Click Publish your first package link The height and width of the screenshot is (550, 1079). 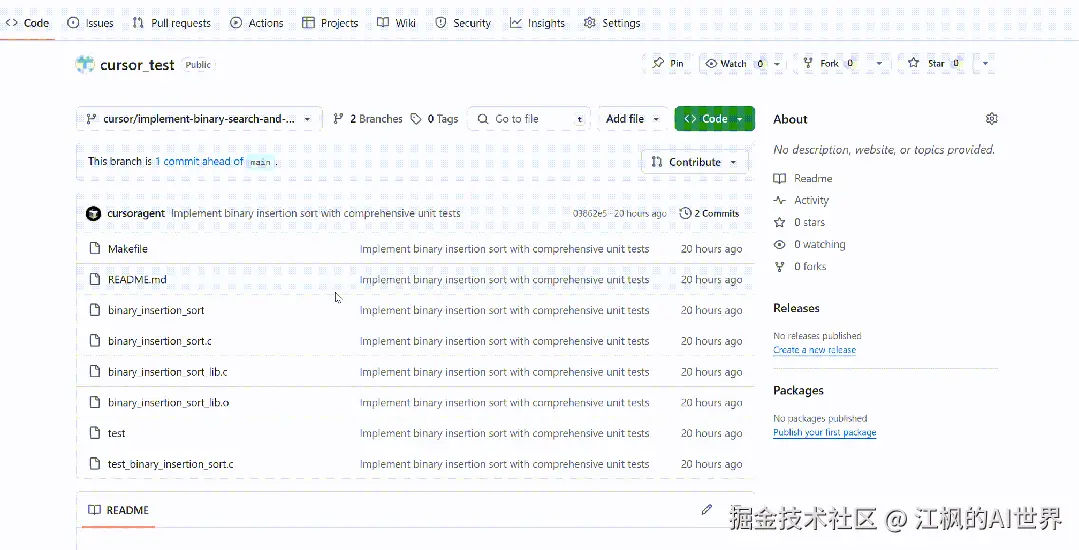tap(824, 432)
